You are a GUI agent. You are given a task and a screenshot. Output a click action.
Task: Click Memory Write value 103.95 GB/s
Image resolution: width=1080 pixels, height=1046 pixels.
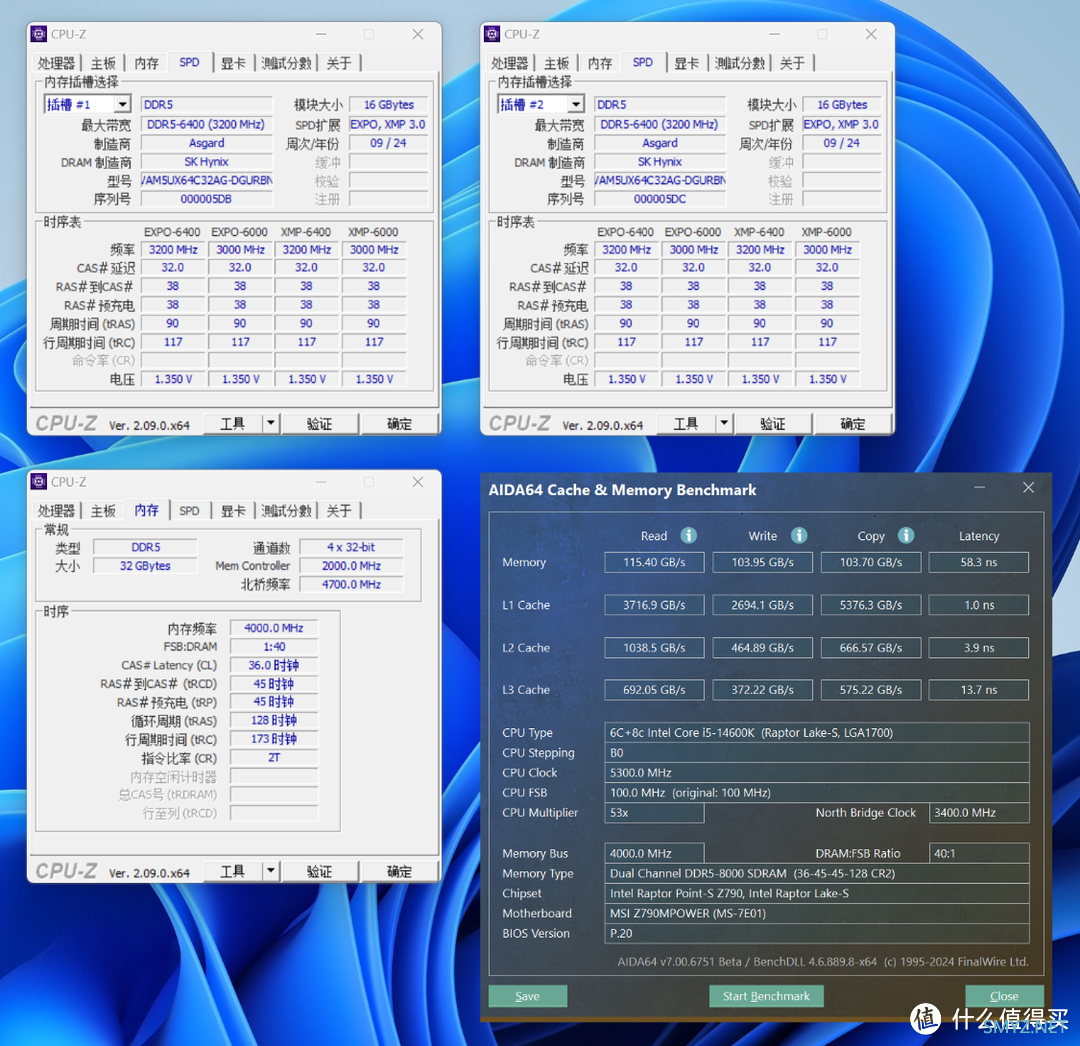coord(762,562)
